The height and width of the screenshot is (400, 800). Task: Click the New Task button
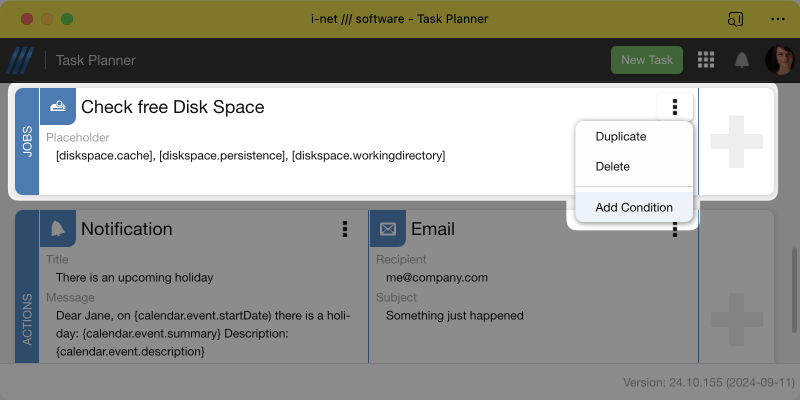tap(646, 60)
